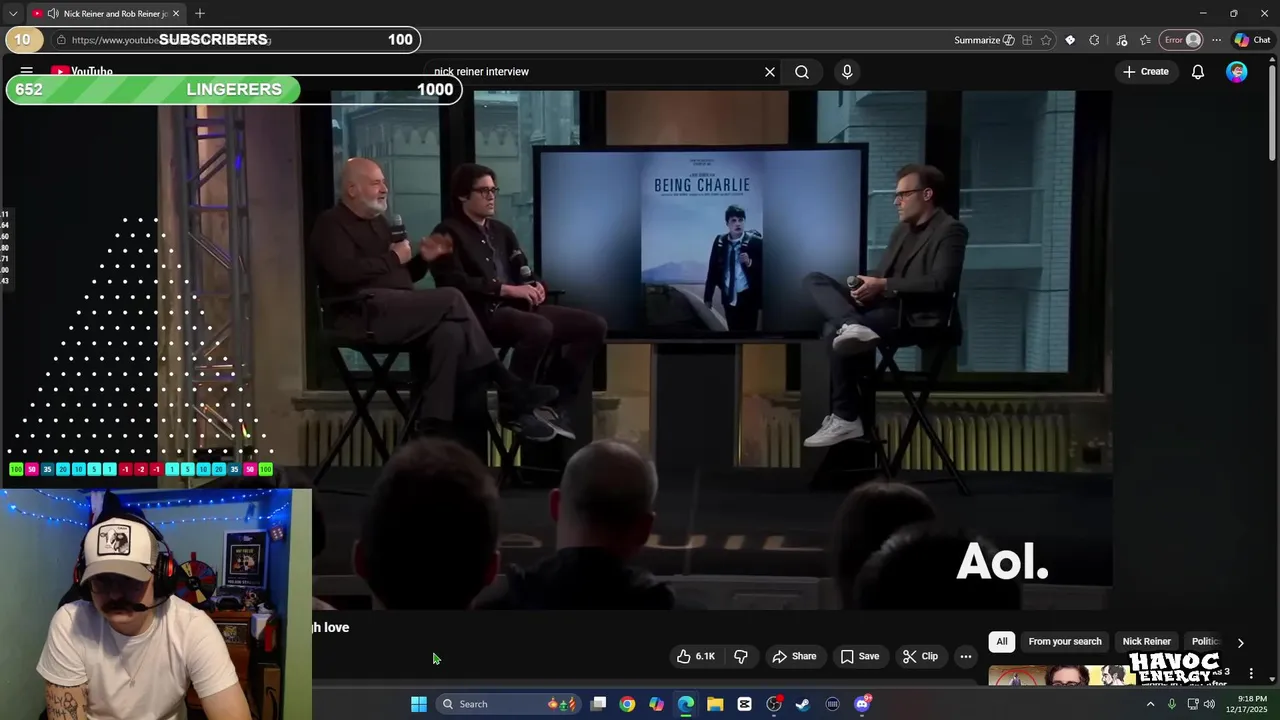
Task: Open the round striped app before Discord
Action: click(832, 704)
